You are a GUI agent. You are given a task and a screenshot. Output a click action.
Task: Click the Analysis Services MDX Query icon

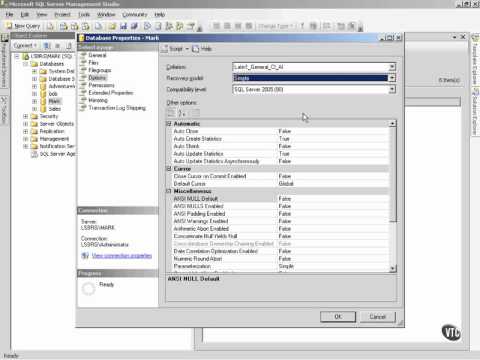[64, 26]
